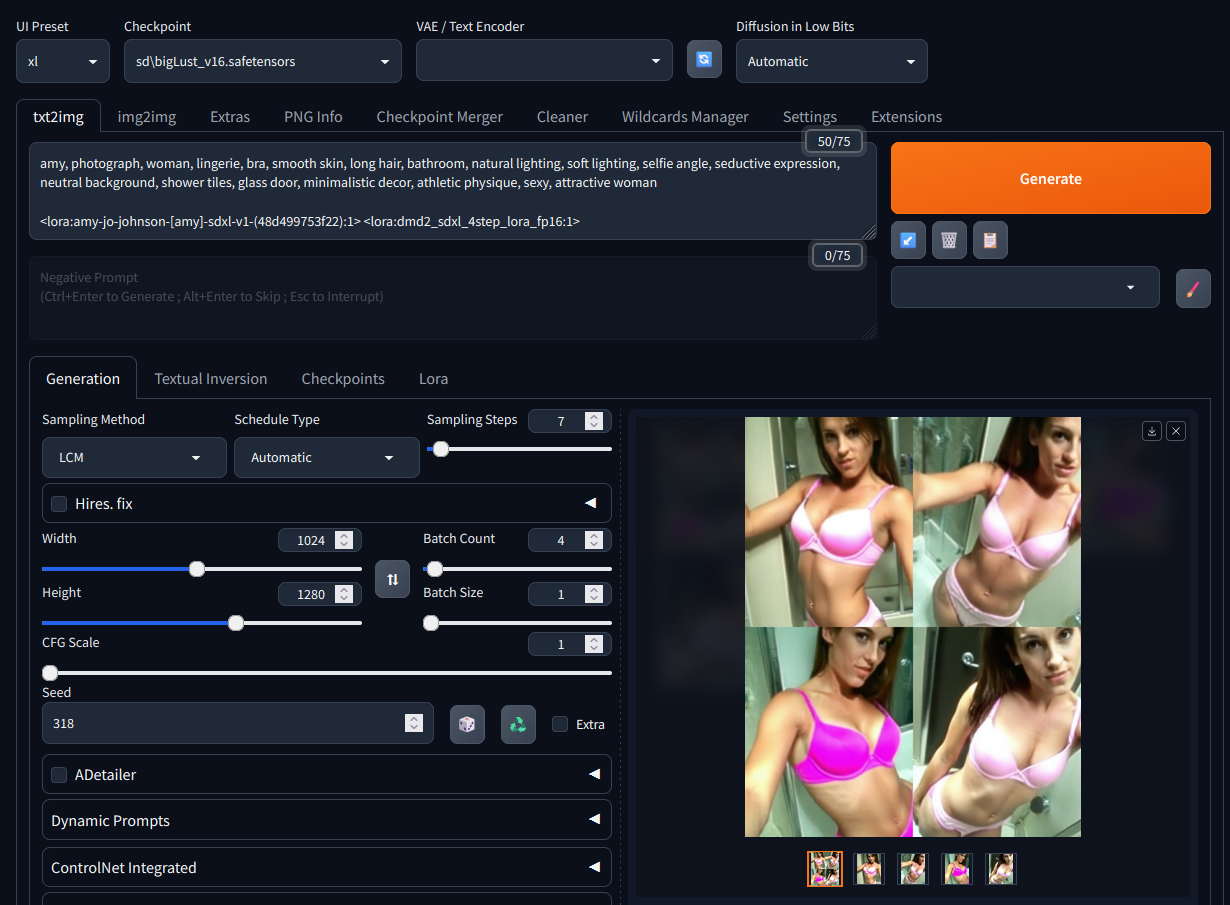Screen dimensions: 1230x905
Task: Click the 50/75 prompt token counter
Action: [x=834, y=141]
